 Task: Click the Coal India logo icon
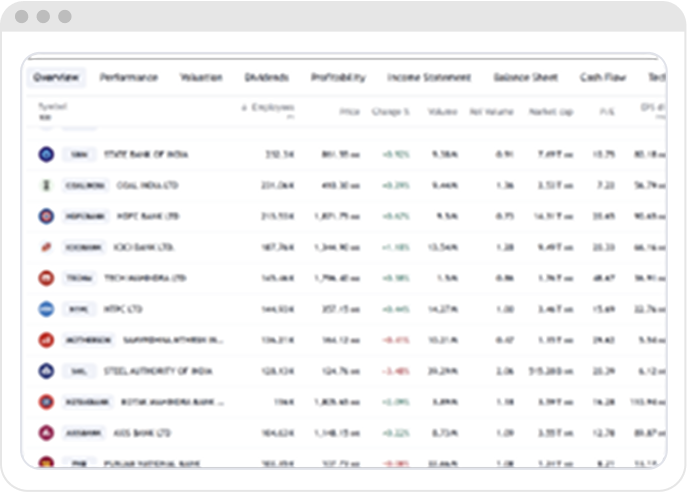tap(45, 185)
